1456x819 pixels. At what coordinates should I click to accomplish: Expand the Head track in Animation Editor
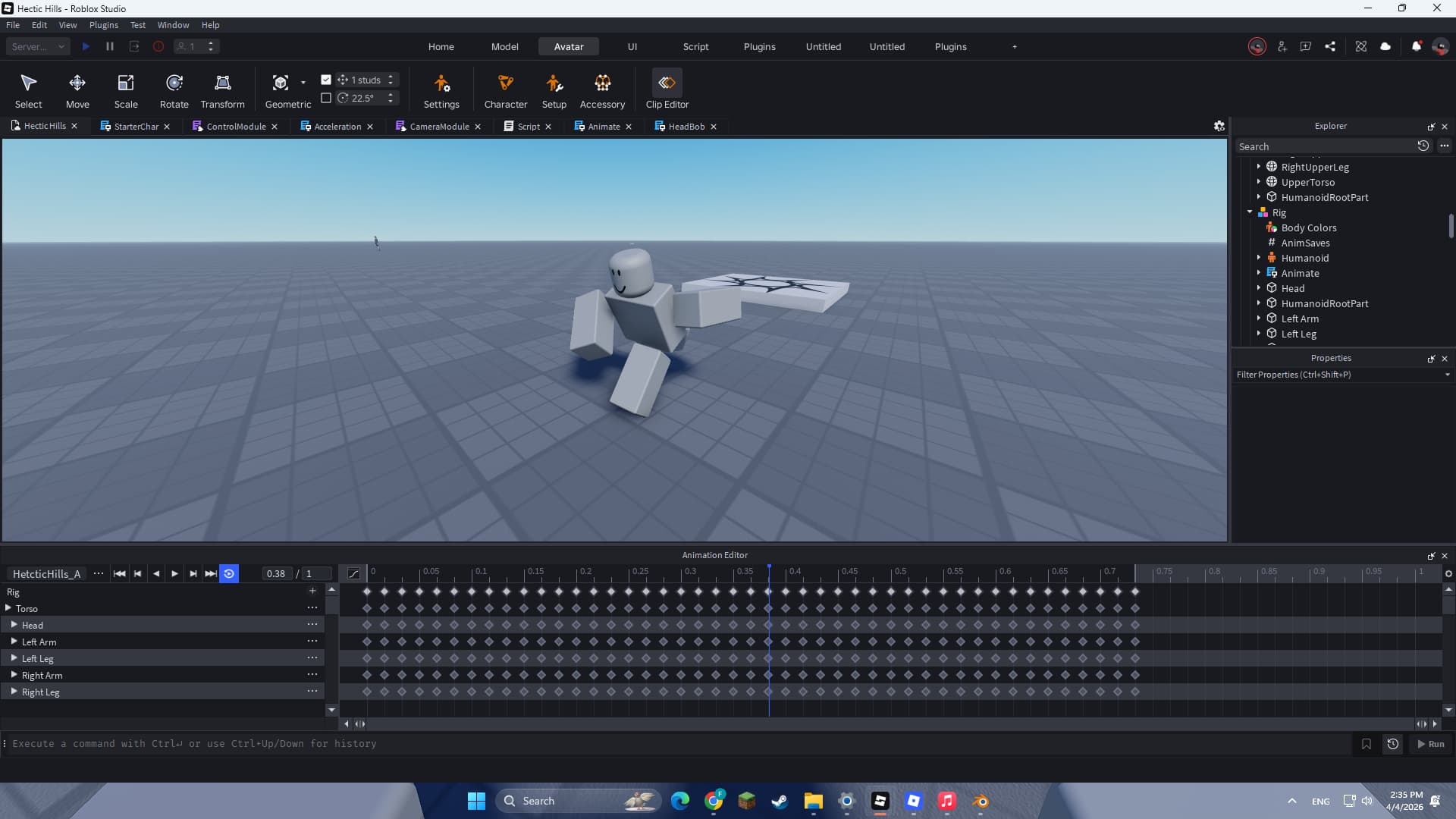coord(14,625)
